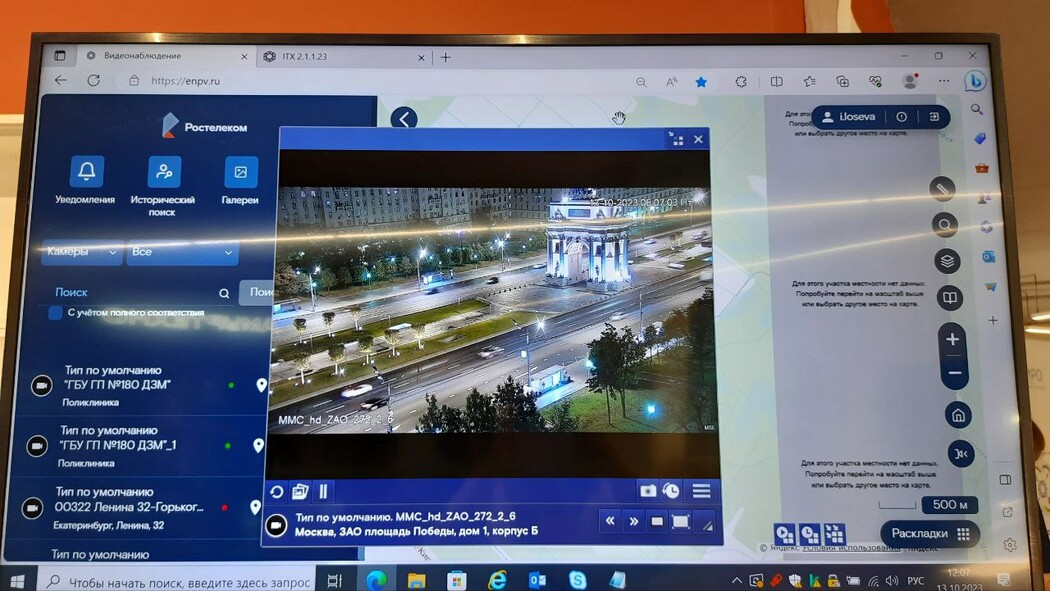
Task: Open browser extensions puzzle icon
Action: click(x=741, y=82)
